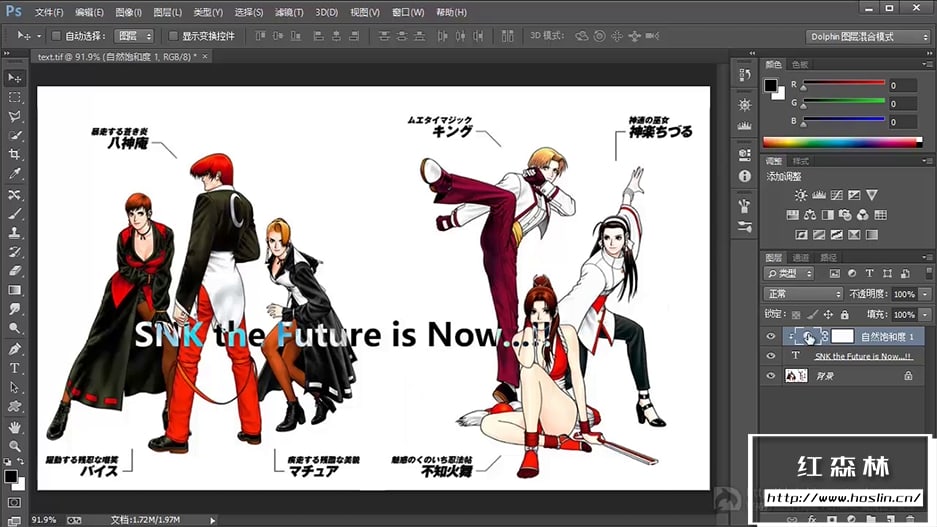Open the 类型 layer filter dropdown

789,273
